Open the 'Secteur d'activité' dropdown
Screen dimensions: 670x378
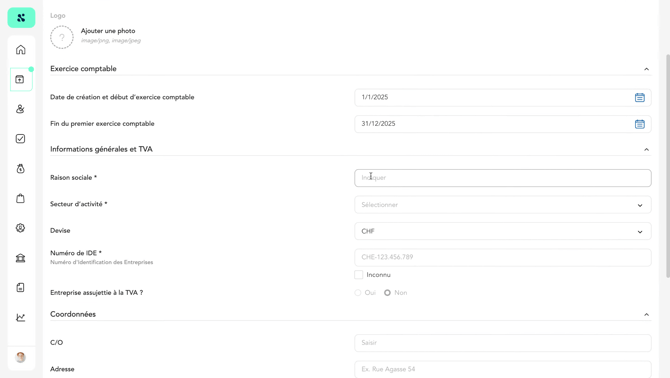pyautogui.click(x=502, y=205)
